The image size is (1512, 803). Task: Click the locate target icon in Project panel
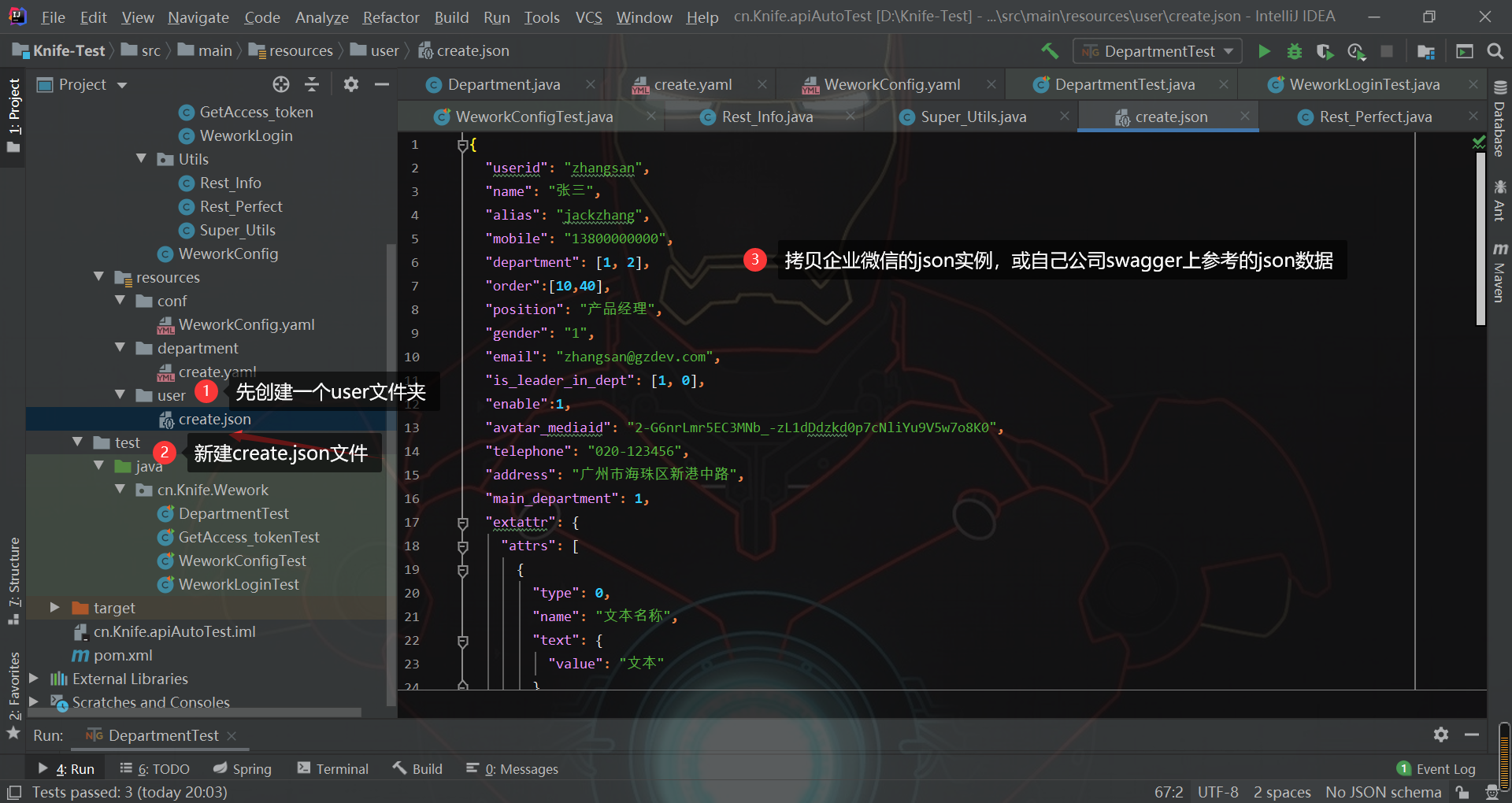tap(281, 84)
